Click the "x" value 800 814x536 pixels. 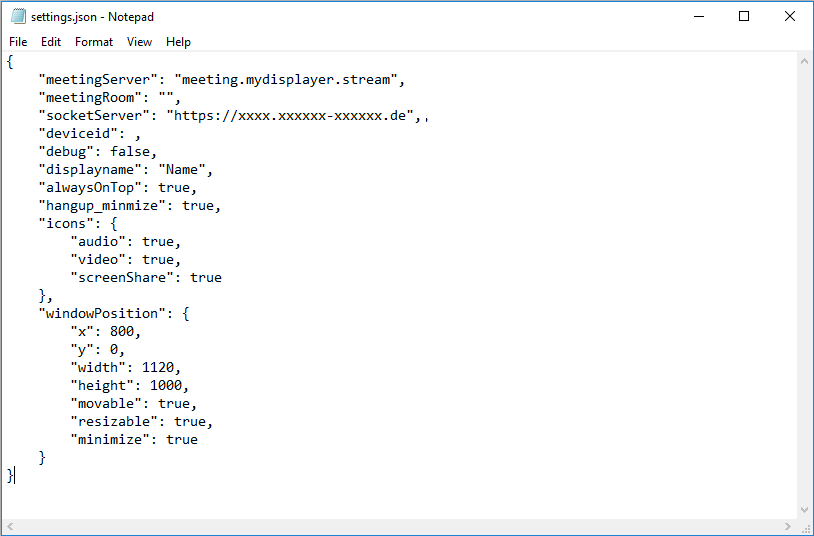[122, 331]
